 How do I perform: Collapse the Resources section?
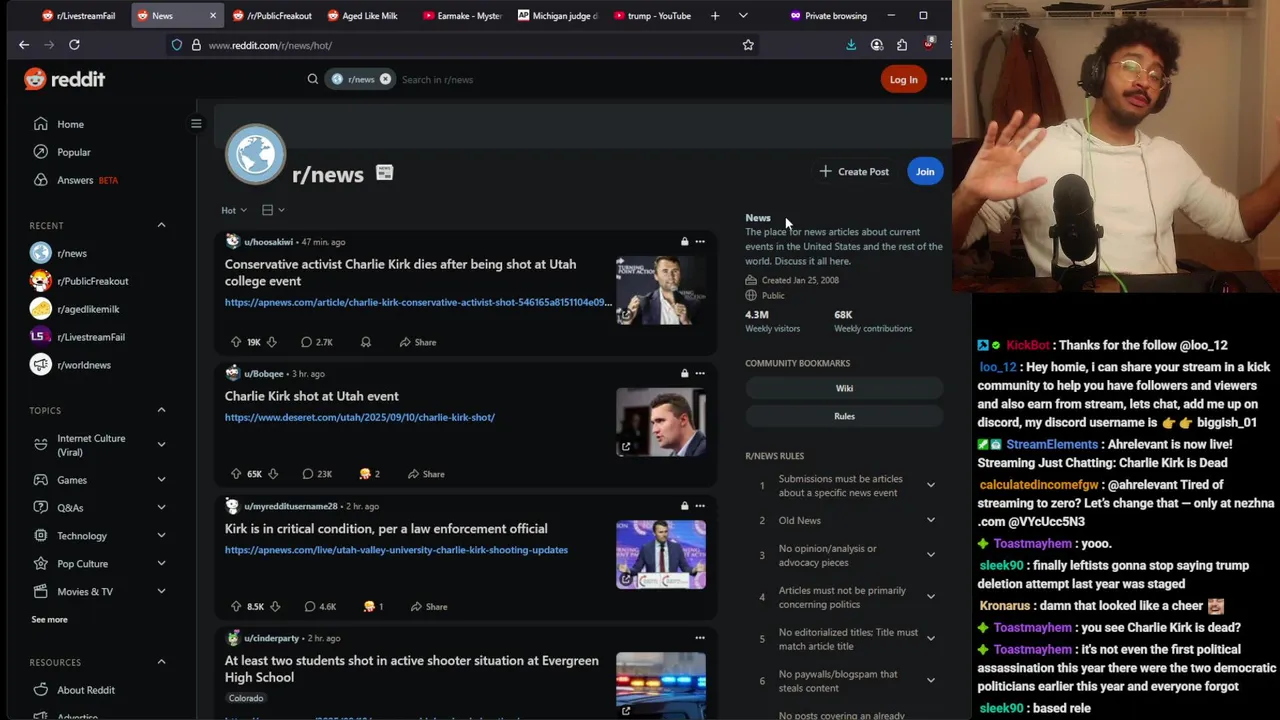point(161,662)
